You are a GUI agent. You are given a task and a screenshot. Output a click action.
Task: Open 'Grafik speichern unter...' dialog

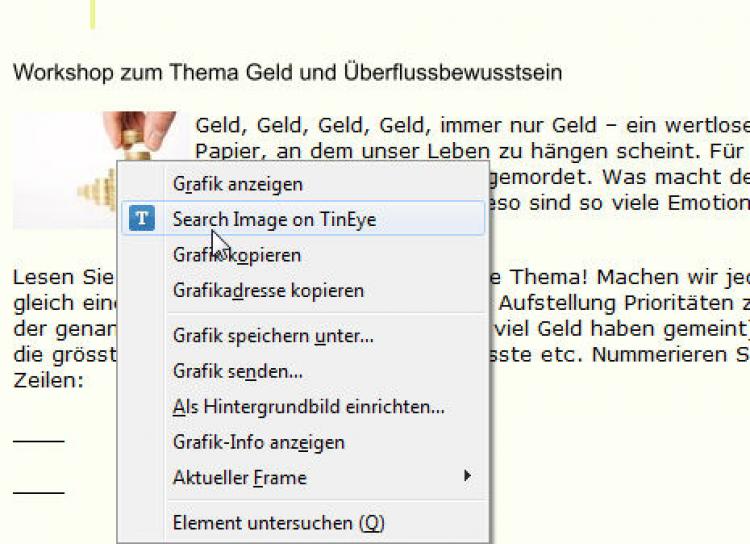(273, 336)
